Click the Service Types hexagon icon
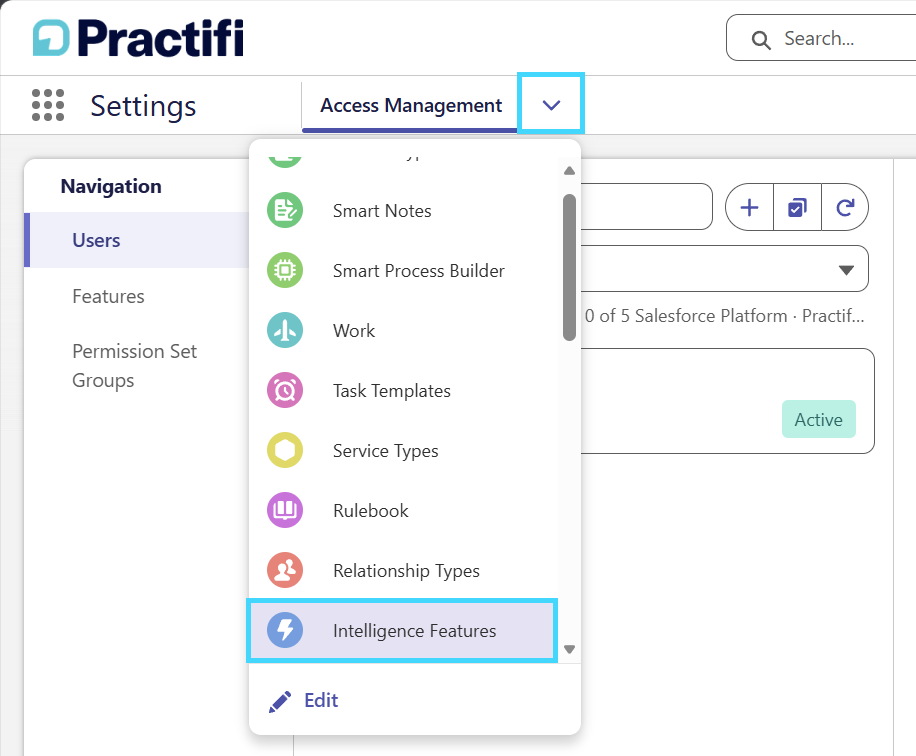The image size is (916, 756). pos(285,450)
